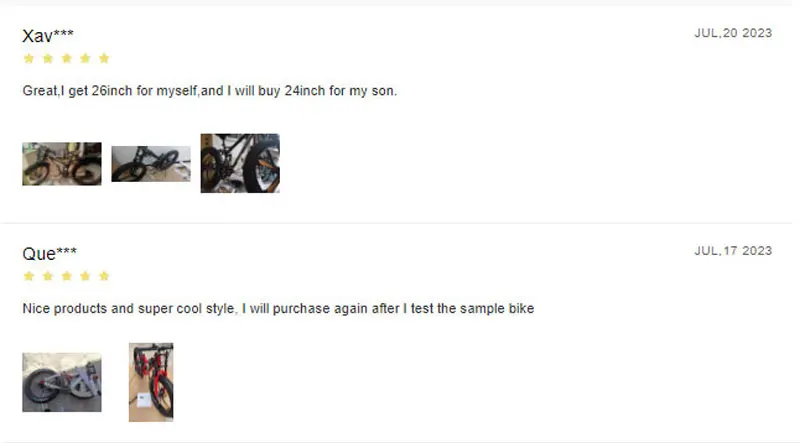The image size is (800, 443).
Task: Click fifth star of Que's rating
Action: [104, 276]
